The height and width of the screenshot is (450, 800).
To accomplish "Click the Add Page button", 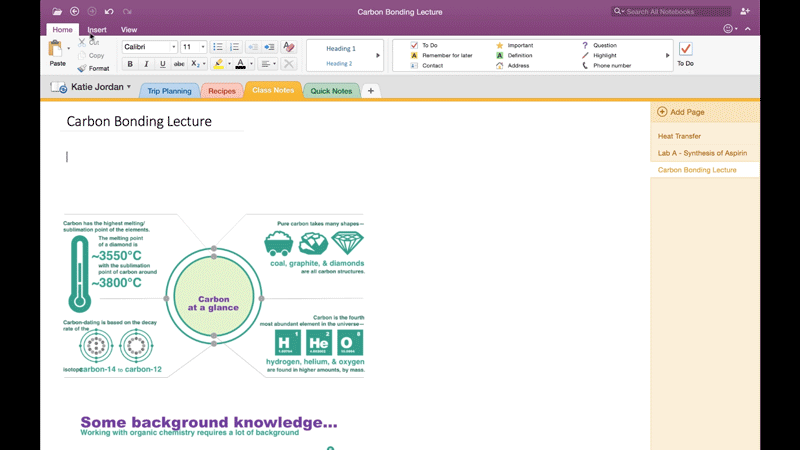I will [x=681, y=112].
